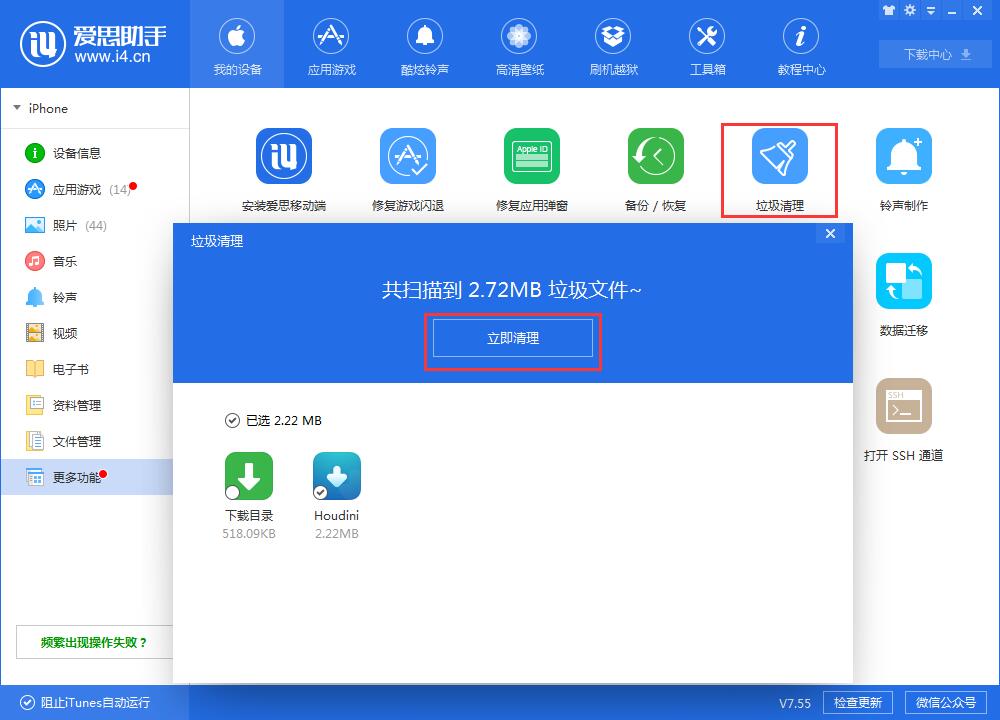1000x720 pixels.
Task: Open the 高清壁纸 wallpapers section
Action: pos(519,44)
